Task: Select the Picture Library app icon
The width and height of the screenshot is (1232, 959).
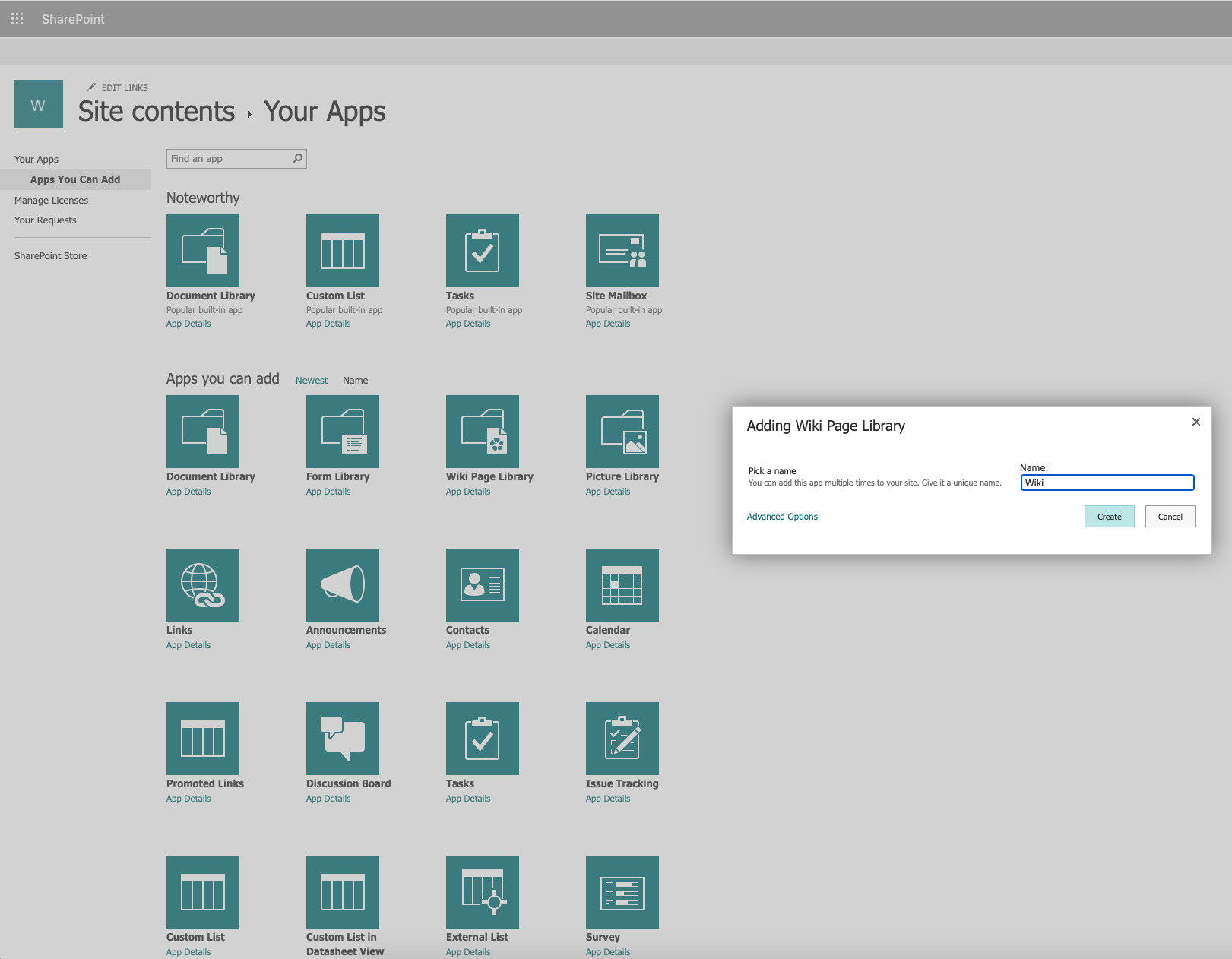Action: pos(622,432)
